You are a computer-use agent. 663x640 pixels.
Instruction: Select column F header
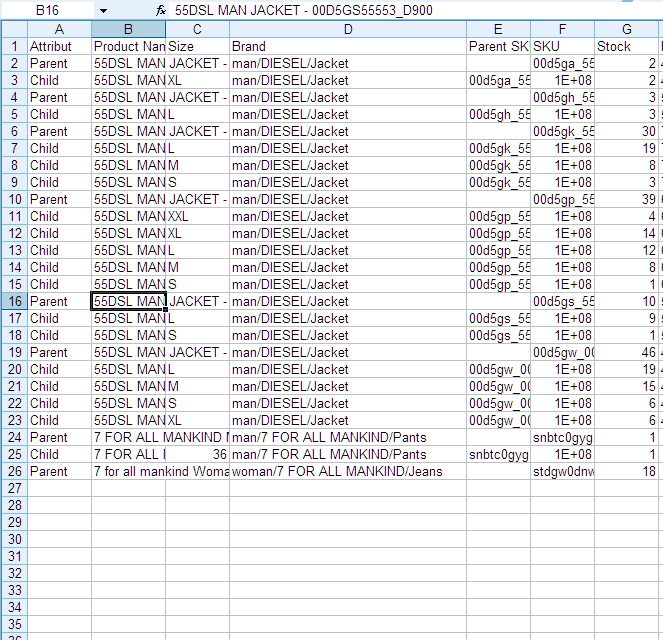click(562, 29)
